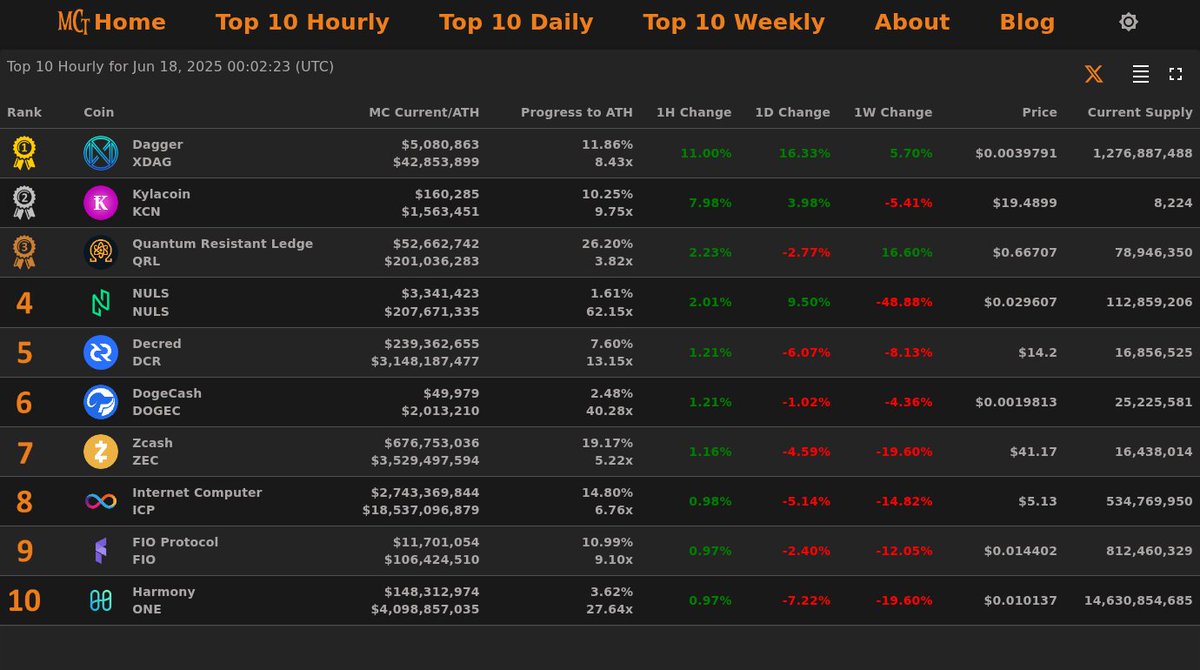Open the Decred coin name link
1200x670 pixels.
[157, 344]
